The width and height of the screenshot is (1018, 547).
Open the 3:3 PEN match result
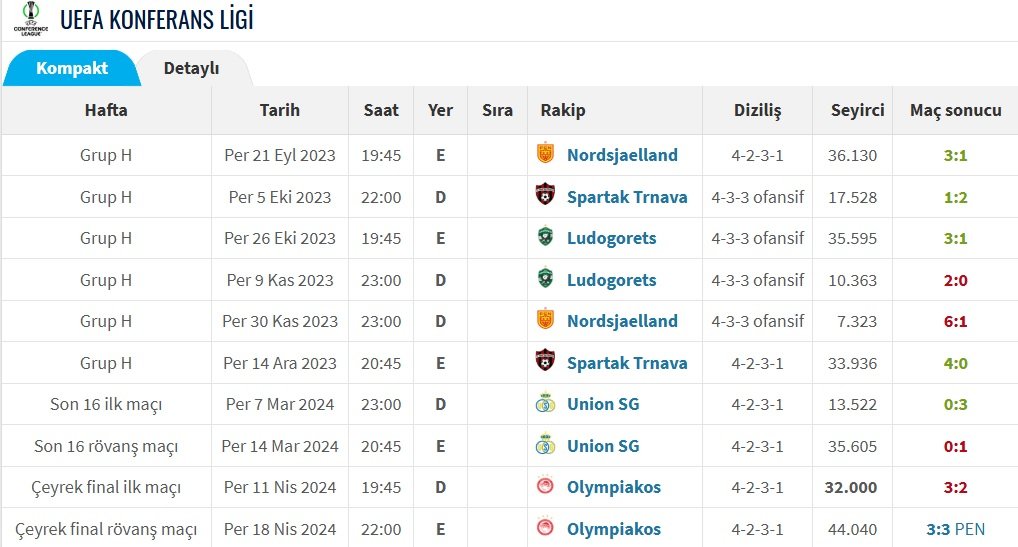coord(955,529)
